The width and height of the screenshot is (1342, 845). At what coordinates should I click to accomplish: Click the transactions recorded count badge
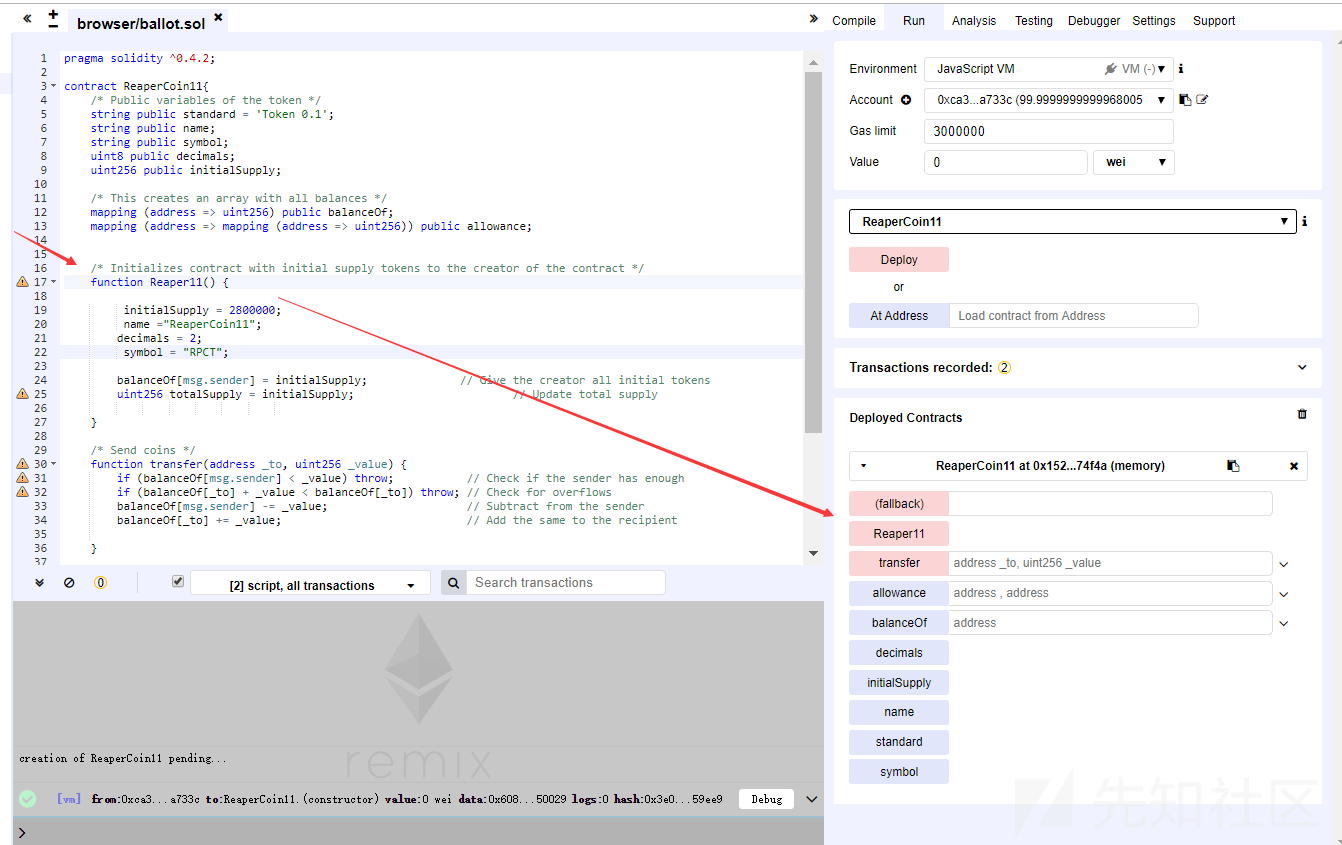(1004, 368)
